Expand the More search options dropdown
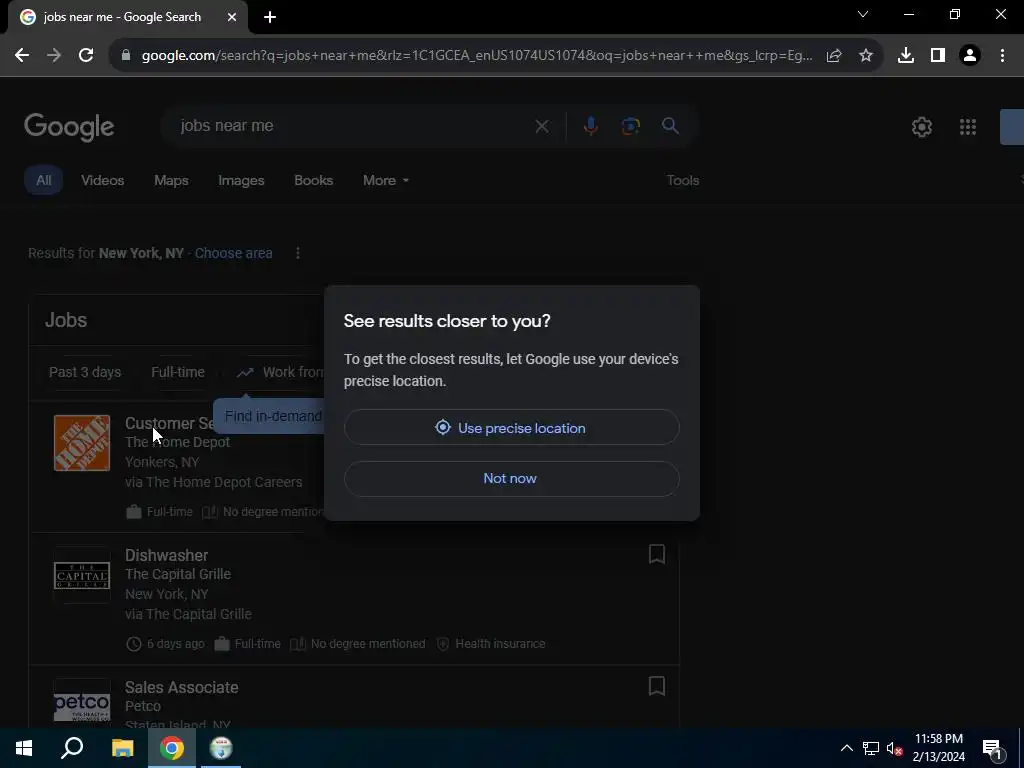The height and width of the screenshot is (768, 1024). coord(386,180)
